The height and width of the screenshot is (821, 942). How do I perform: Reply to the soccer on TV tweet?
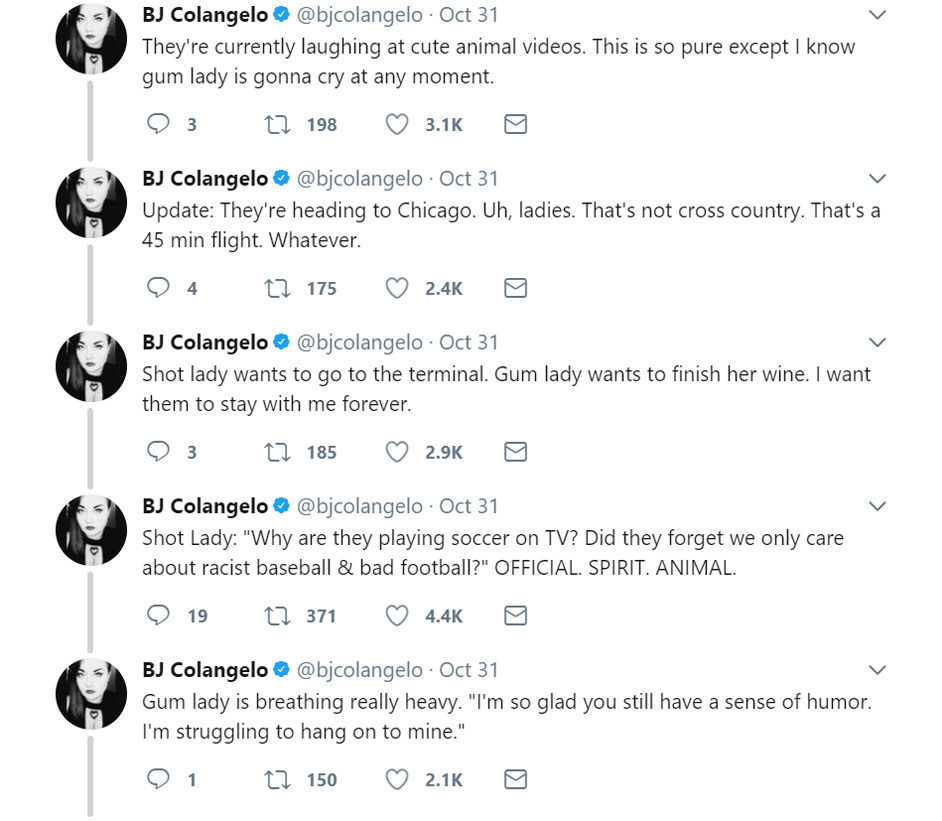pos(158,616)
